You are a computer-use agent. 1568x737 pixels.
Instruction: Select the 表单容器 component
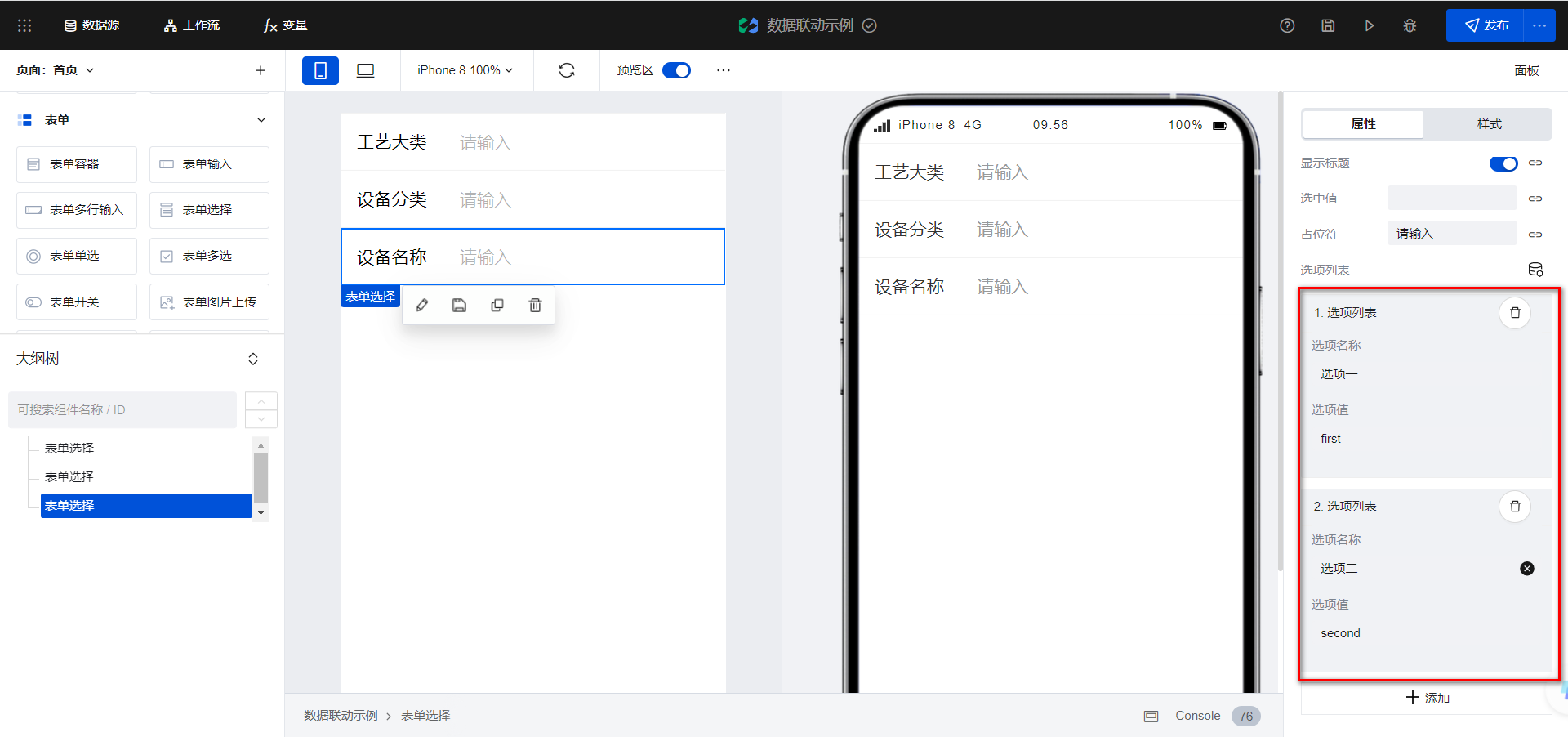[77, 164]
